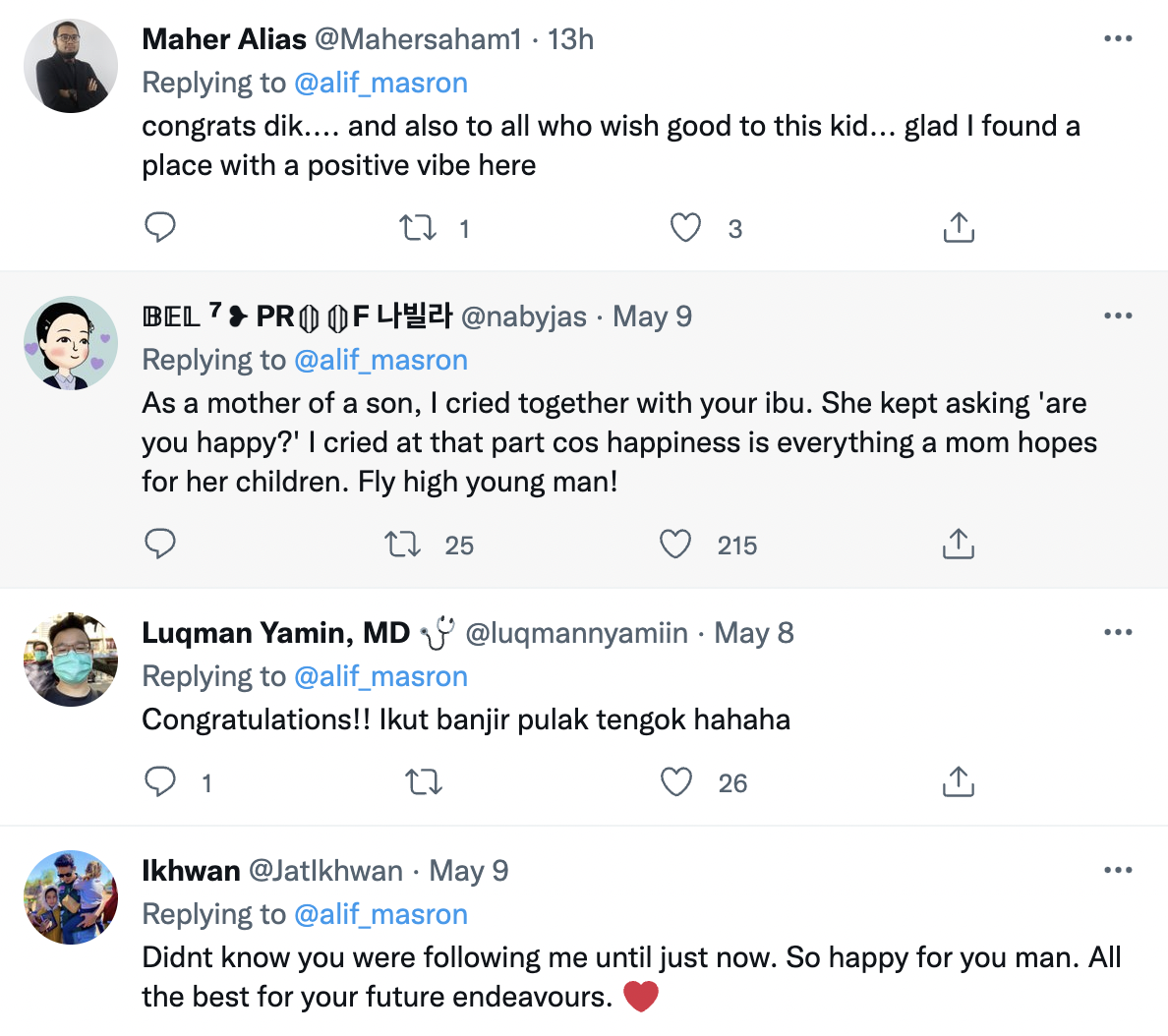Open more options on Maher Alias's tweet
This screenshot has height=1036, width=1168.
point(1118,39)
